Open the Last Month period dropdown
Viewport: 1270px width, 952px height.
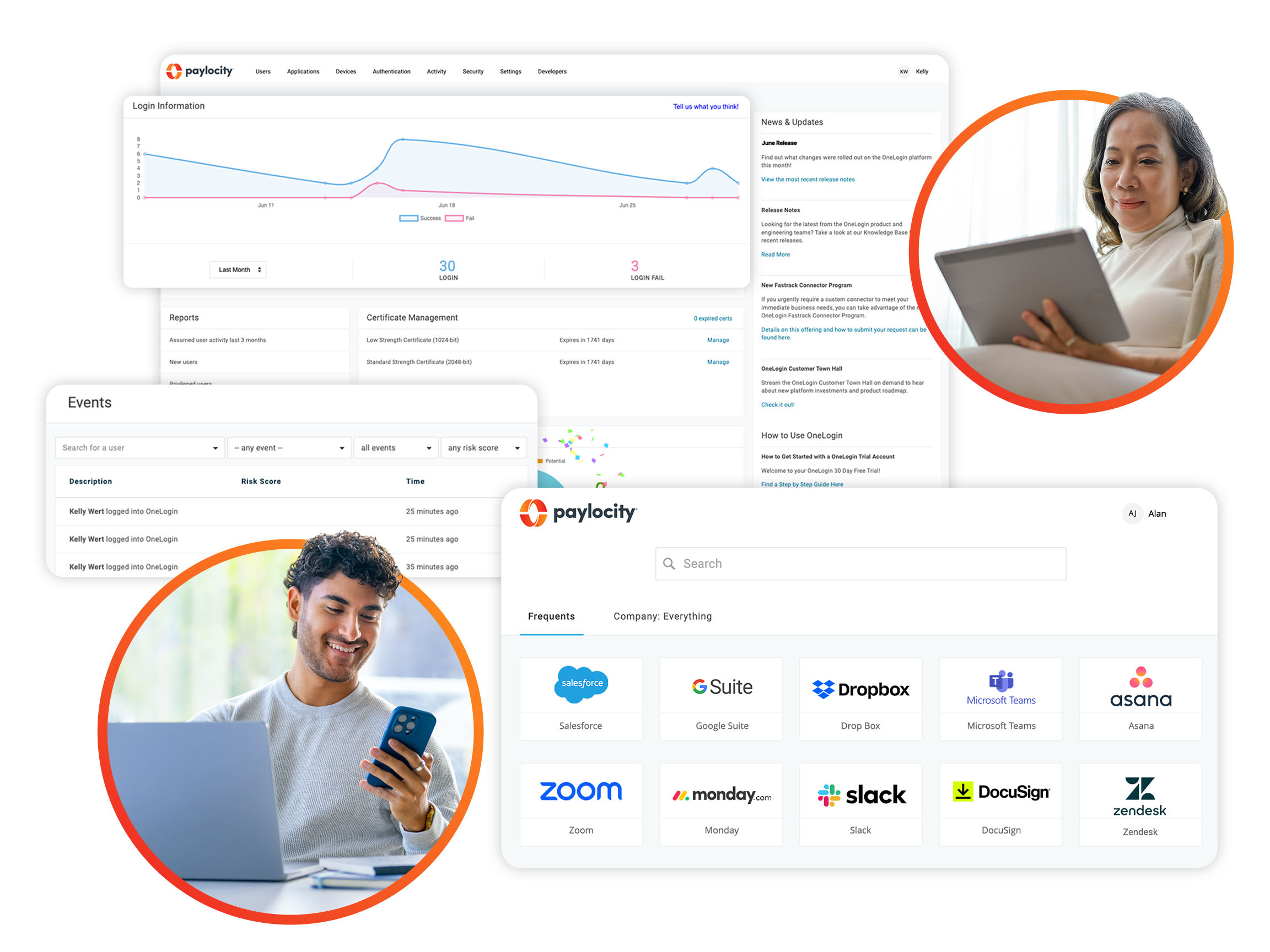coord(238,270)
